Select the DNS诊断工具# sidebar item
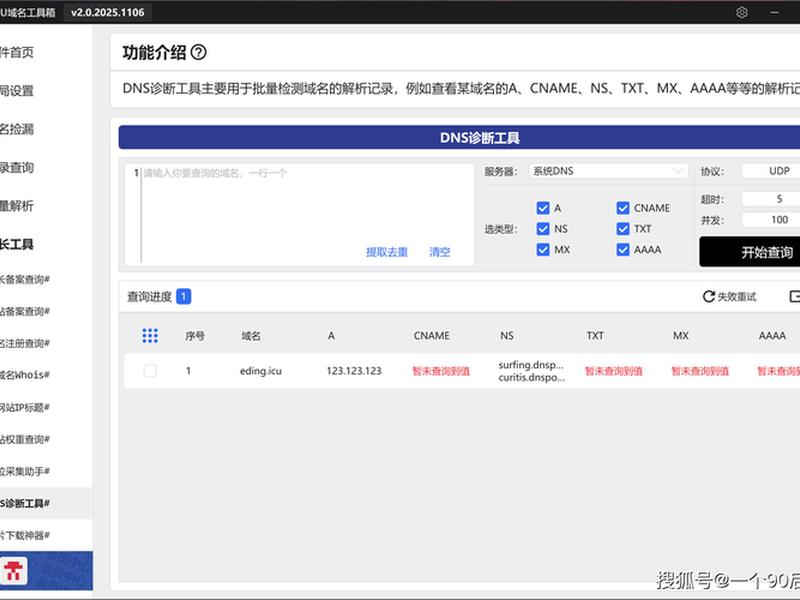The image size is (800, 600). click(x=46, y=504)
